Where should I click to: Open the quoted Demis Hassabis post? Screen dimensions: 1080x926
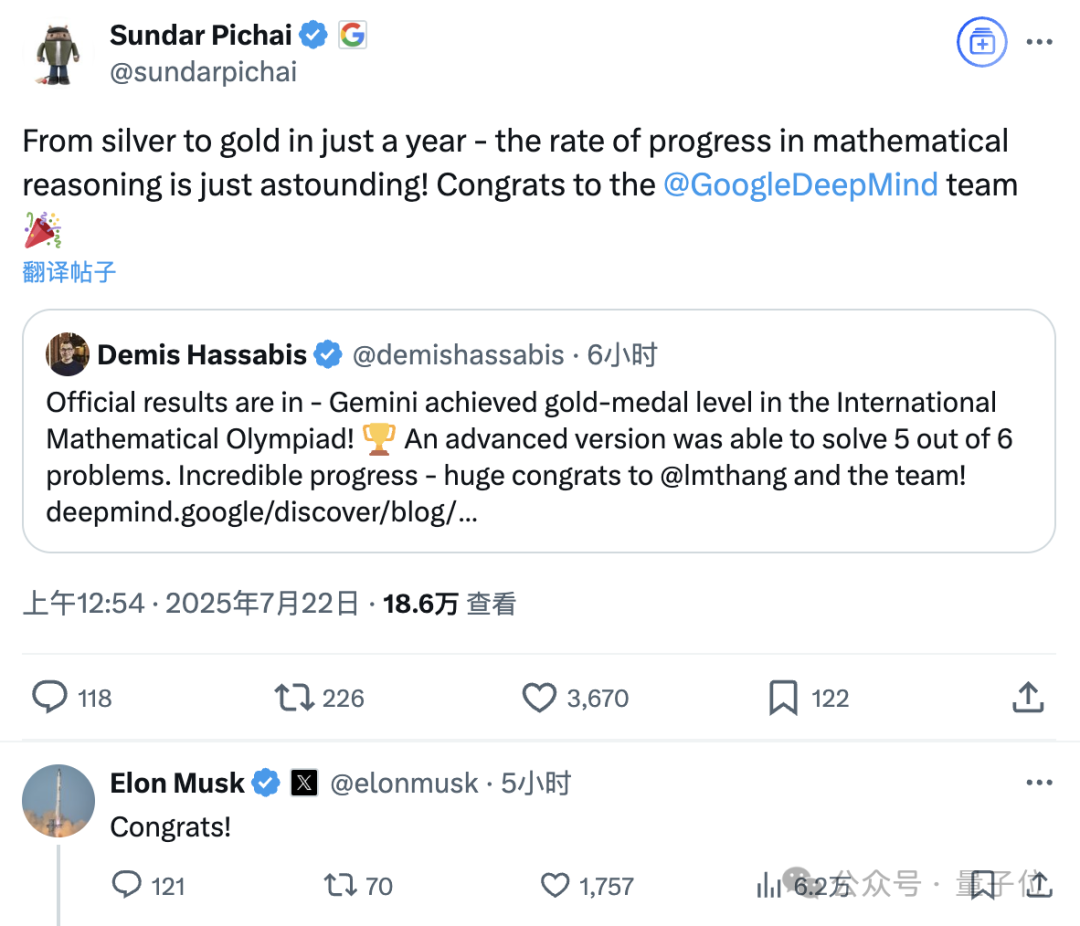[538, 440]
